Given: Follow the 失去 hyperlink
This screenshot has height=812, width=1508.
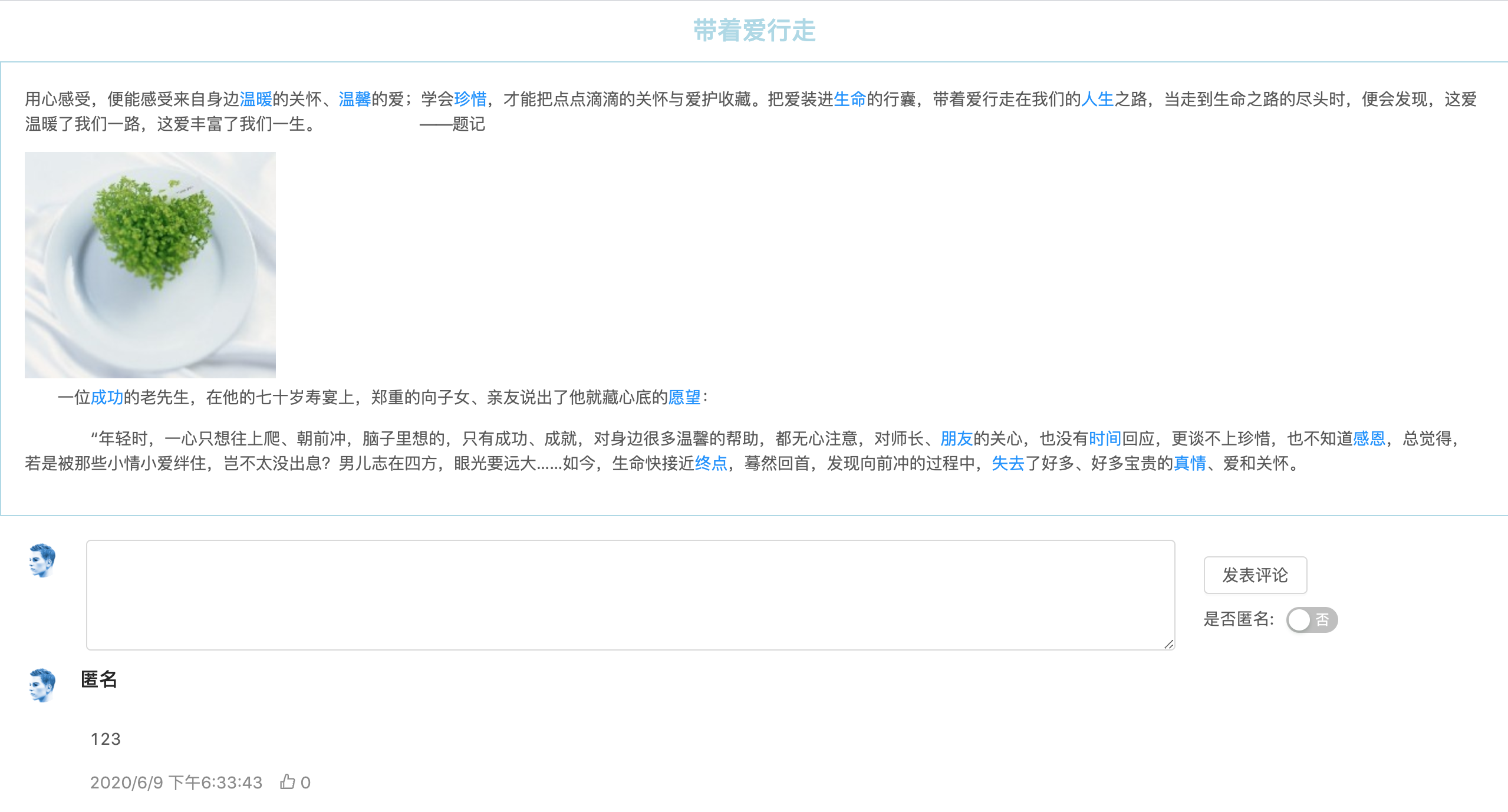Looking at the screenshot, I should (x=1009, y=463).
